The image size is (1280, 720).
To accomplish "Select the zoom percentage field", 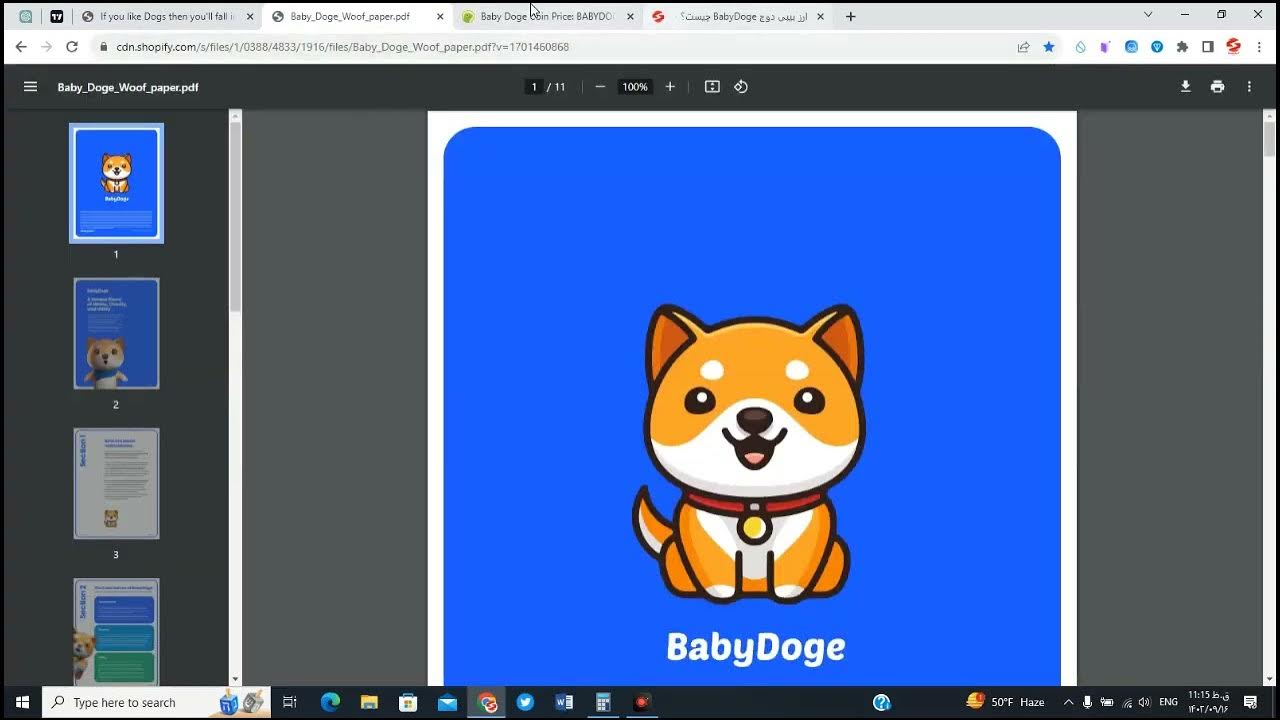I will 635,87.
